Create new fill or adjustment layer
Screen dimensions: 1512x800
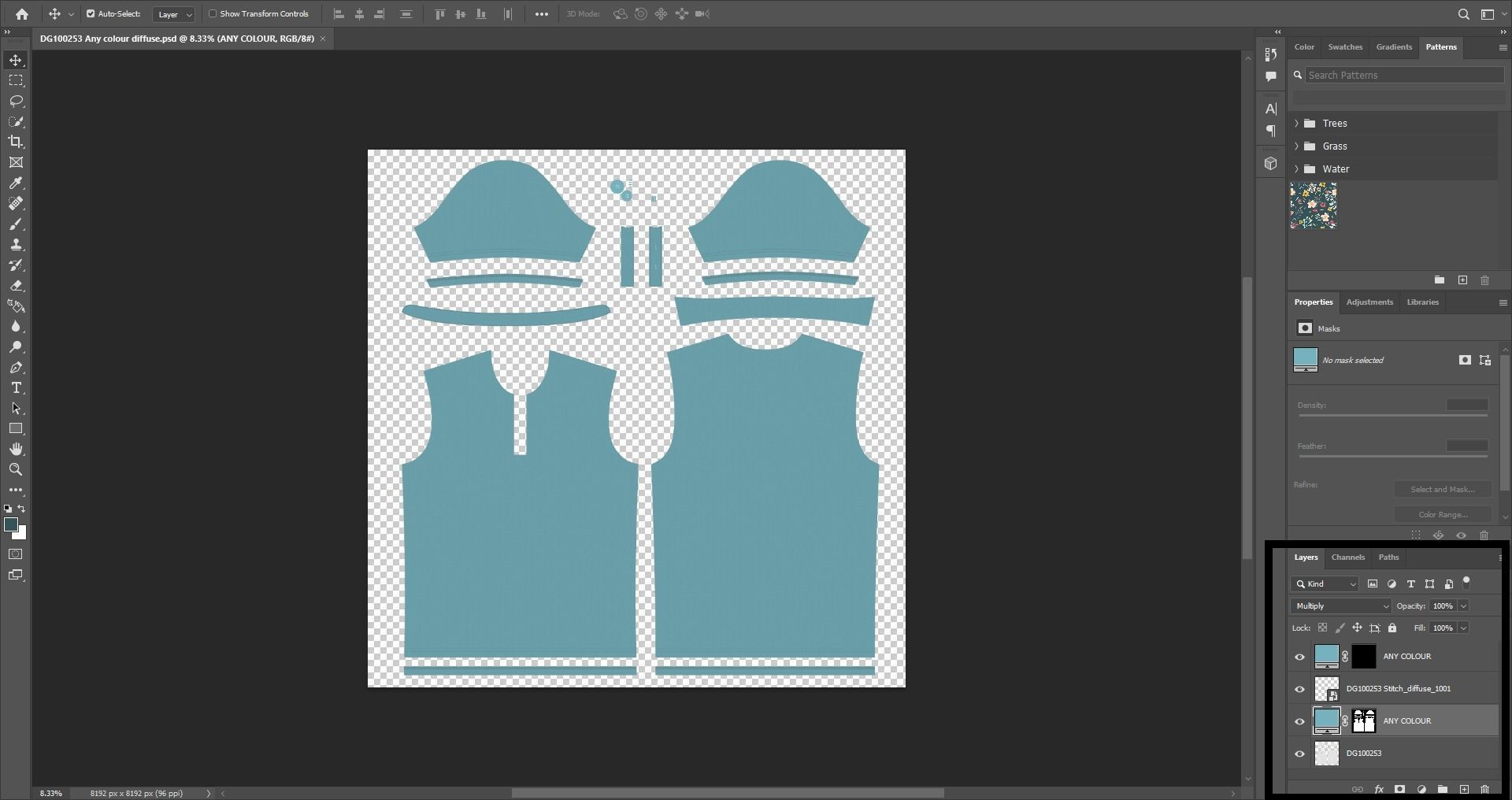tap(1421, 789)
